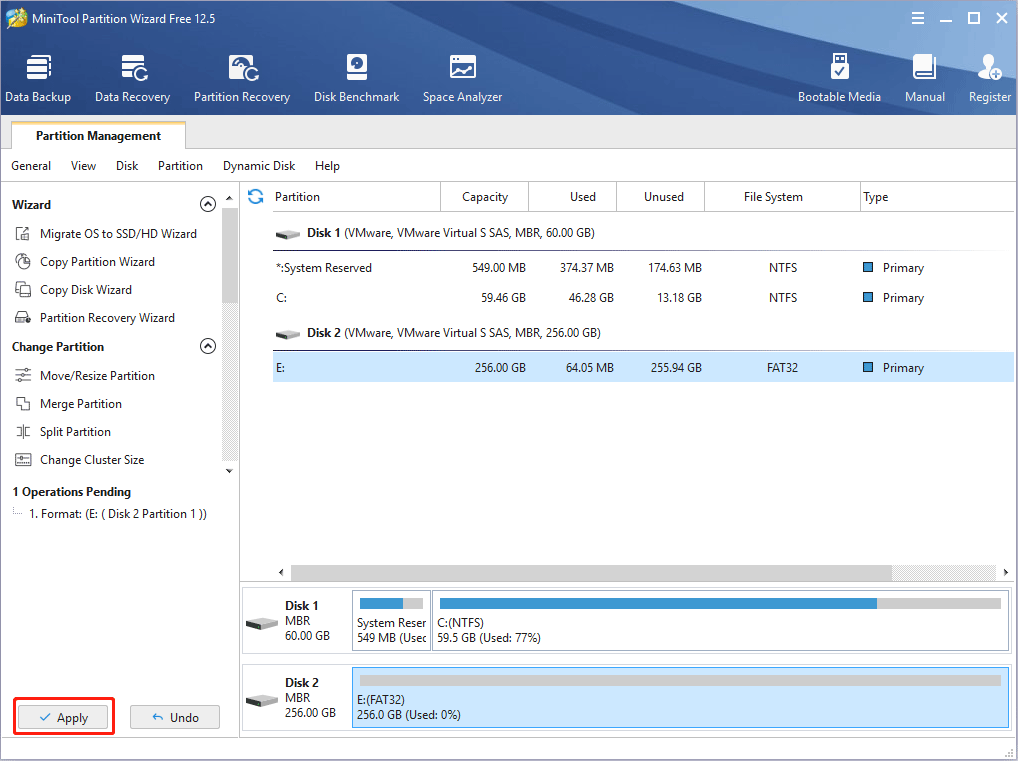
Task: Open the Manual
Action: coord(925,79)
